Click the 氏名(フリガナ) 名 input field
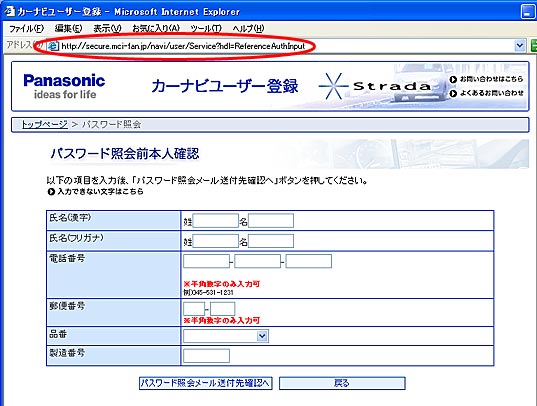 click(x=271, y=241)
